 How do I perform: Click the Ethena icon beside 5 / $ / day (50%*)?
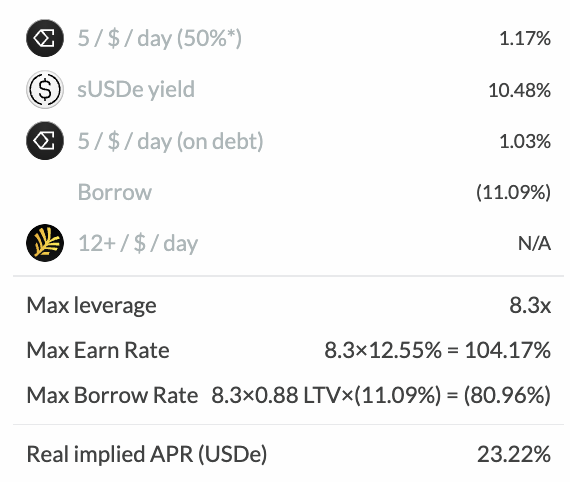tap(45, 38)
